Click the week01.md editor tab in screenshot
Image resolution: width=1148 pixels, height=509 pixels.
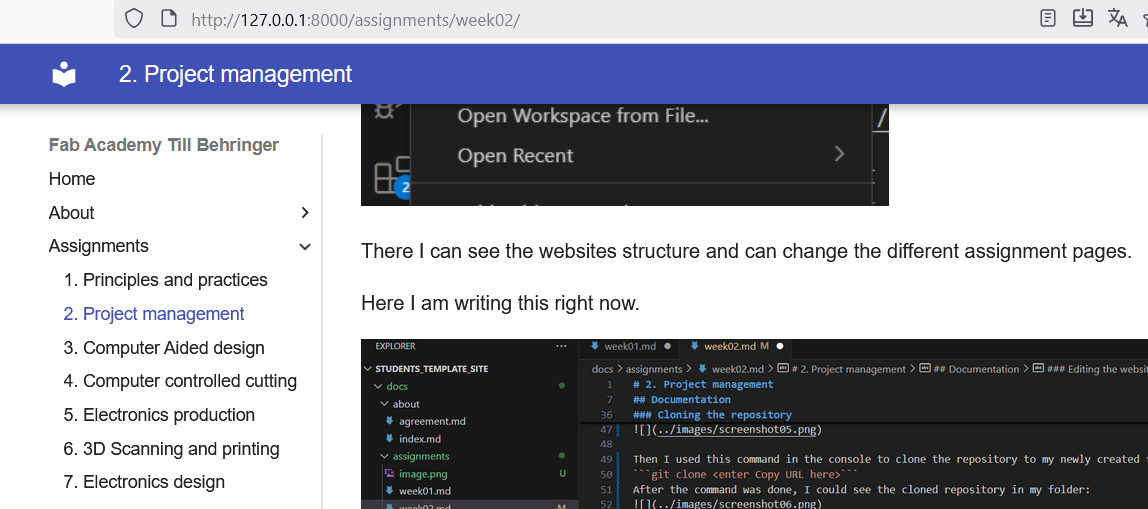[x=628, y=346]
